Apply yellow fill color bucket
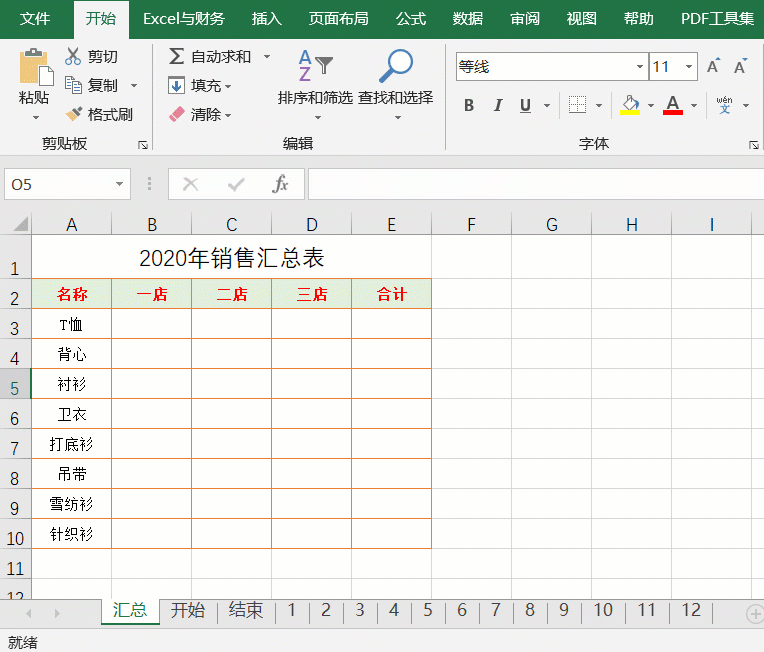Image resolution: width=764 pixels, height=652 pixels. click(630, 105)
